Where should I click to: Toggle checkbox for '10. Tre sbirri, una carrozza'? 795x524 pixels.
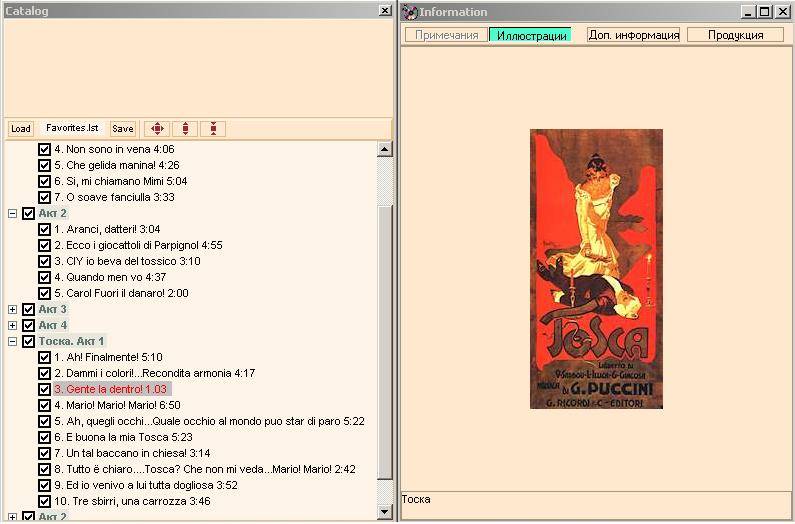[x=45, y=501]
